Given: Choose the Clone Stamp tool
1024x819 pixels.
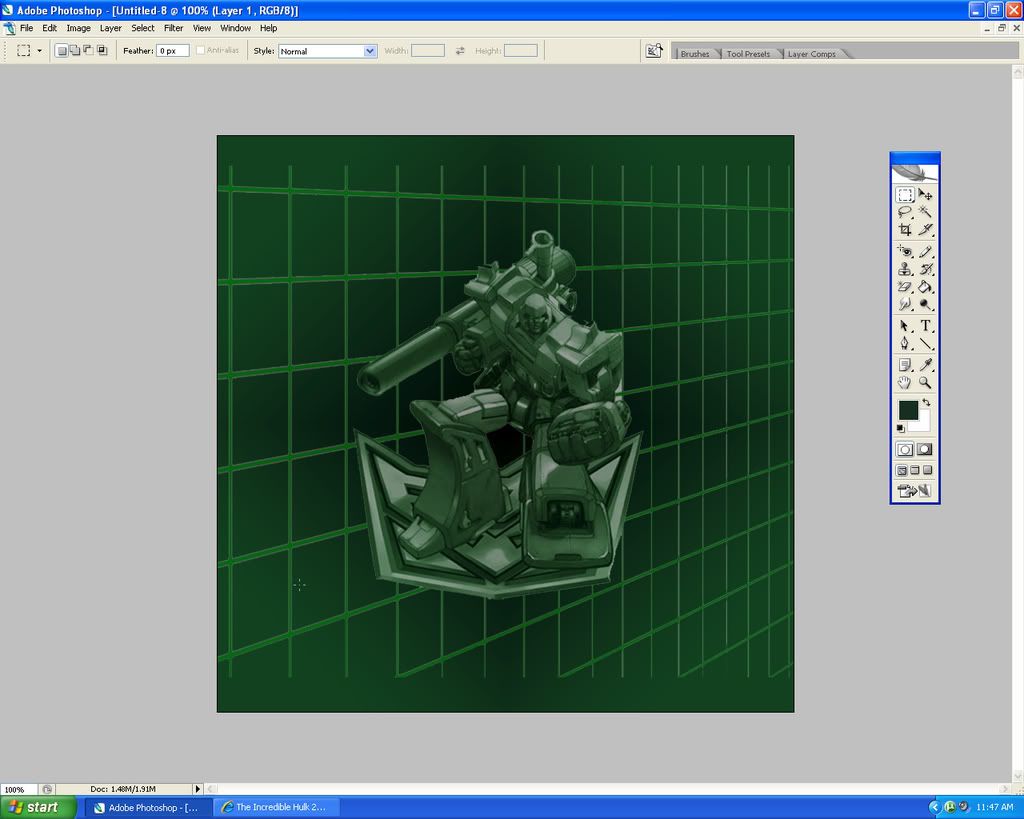Looking at the screenshot, I should click(x=904, y=269).
